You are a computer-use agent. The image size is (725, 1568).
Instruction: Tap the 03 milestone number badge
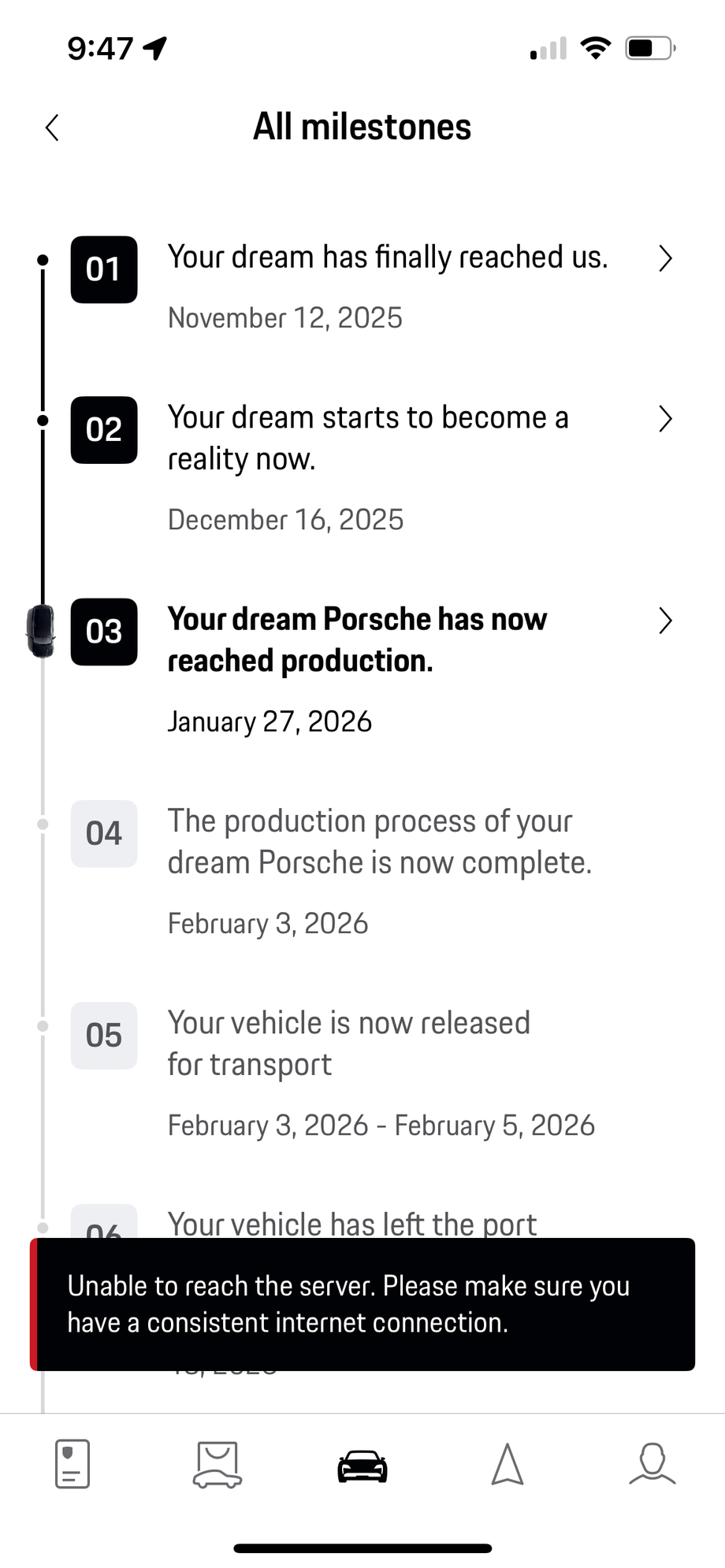tap(104, 632)
